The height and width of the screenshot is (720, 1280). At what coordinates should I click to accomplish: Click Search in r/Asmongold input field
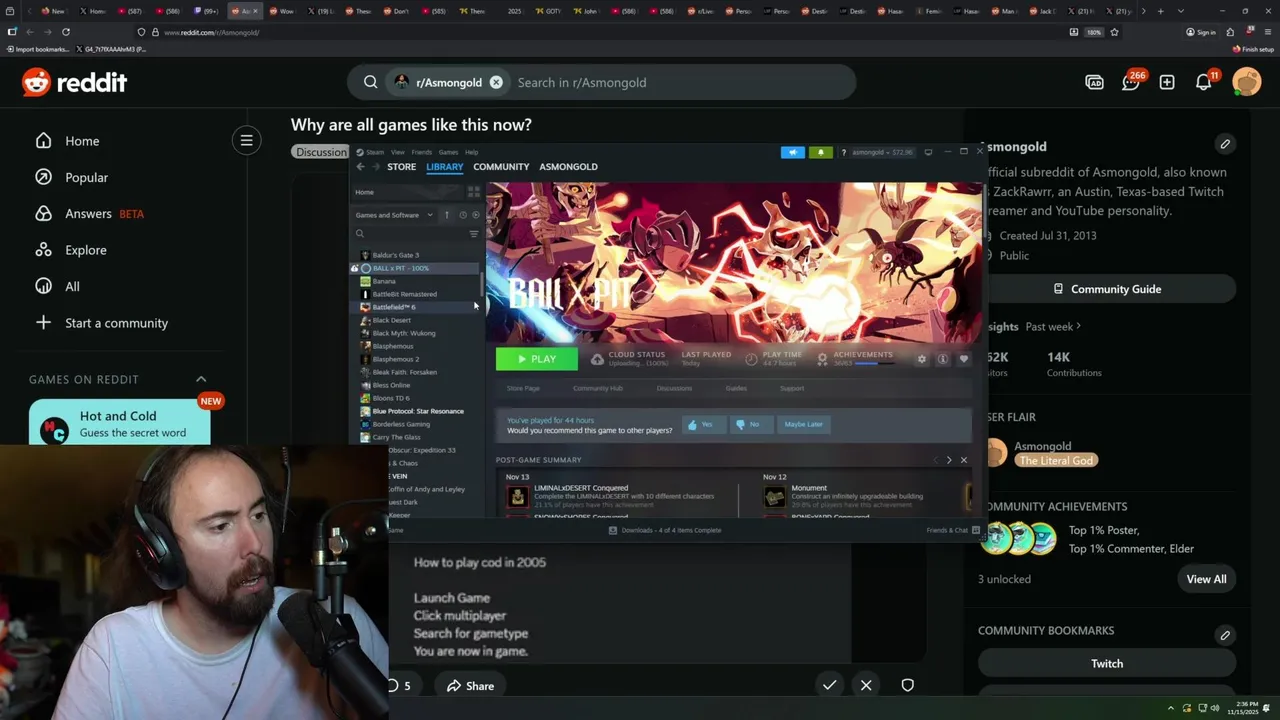click(x=680, y=82)
